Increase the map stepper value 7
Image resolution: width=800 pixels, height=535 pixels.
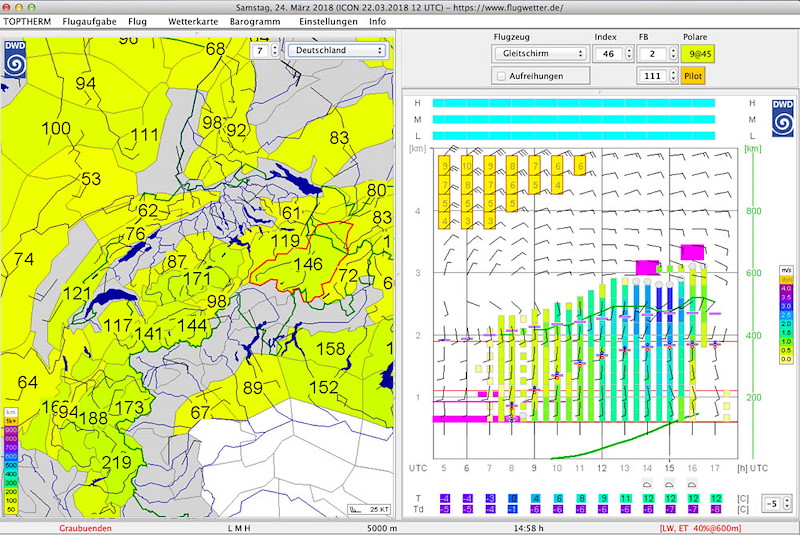[x=275, y=47]
